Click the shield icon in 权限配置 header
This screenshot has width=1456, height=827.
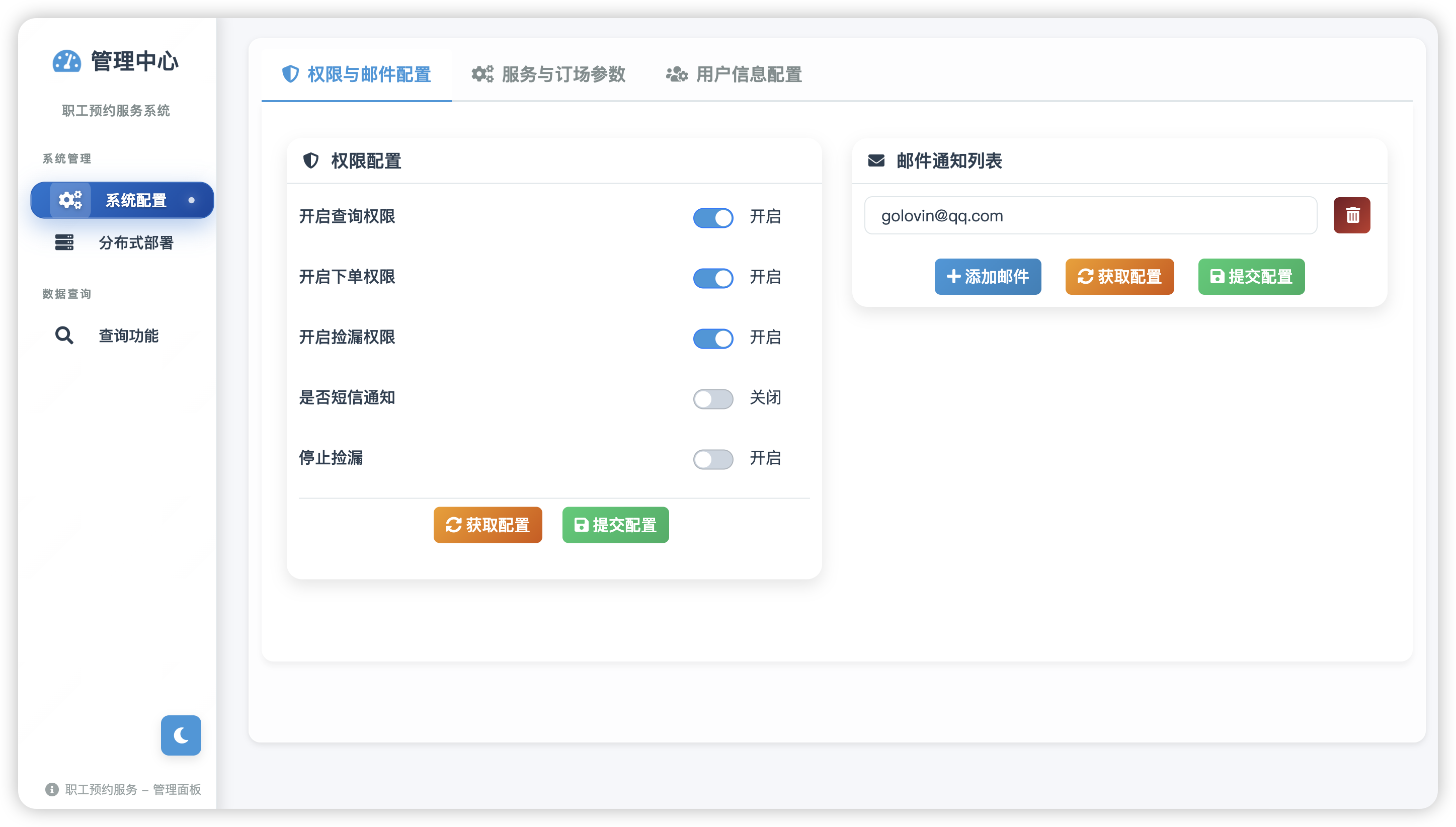click(311, 161)
